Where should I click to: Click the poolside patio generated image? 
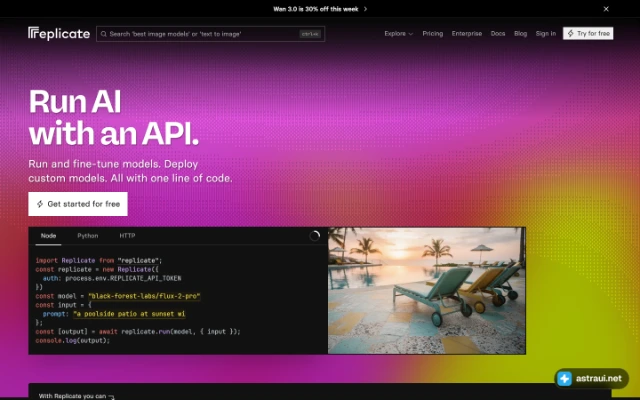click(x=427, y=291)
